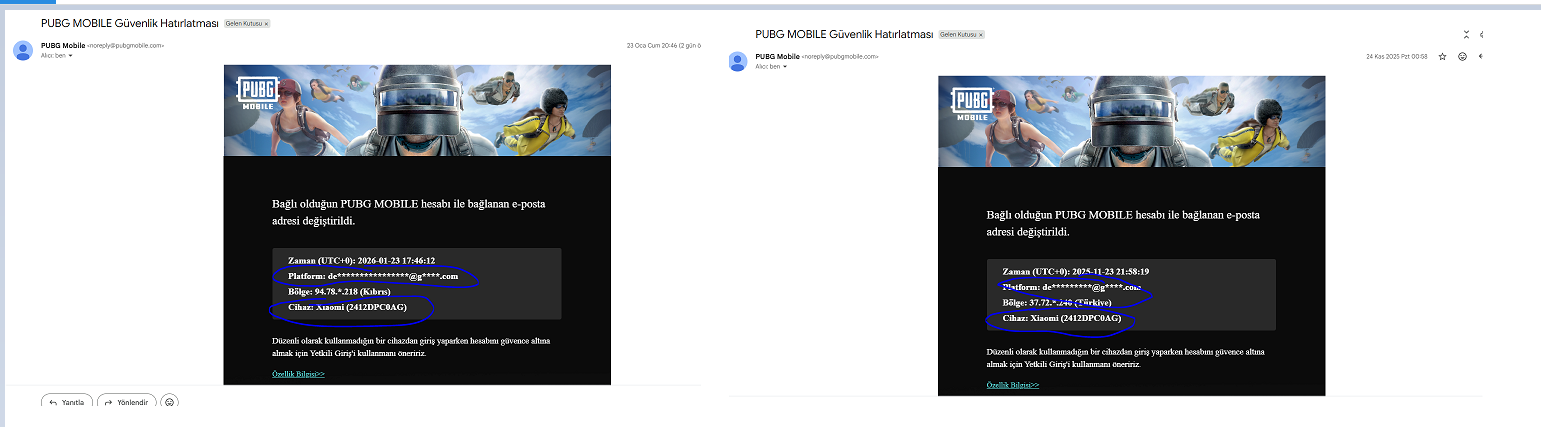Open sender avatar in 23 Oca email
Screen dimensions: 1541x427
(x=23, y=51)
